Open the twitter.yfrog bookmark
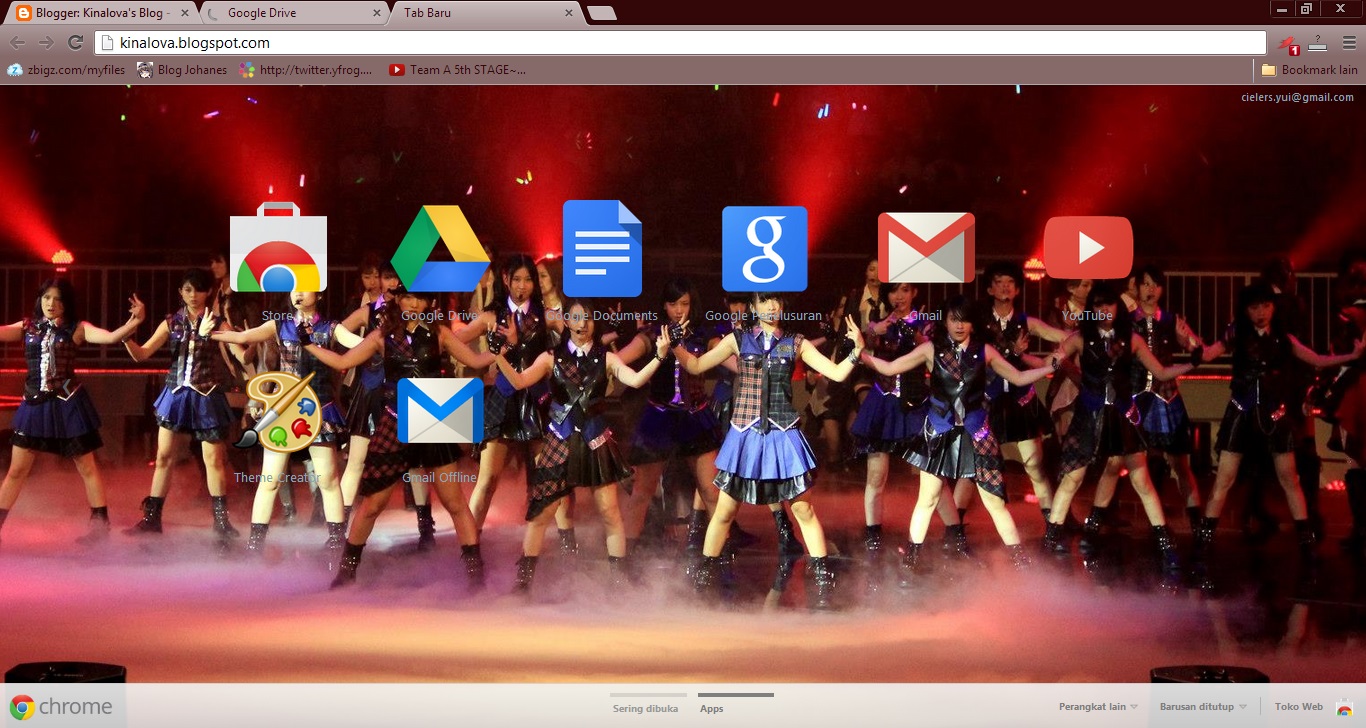The width and height of the screenshot is (1366, 728). [306, 70]
